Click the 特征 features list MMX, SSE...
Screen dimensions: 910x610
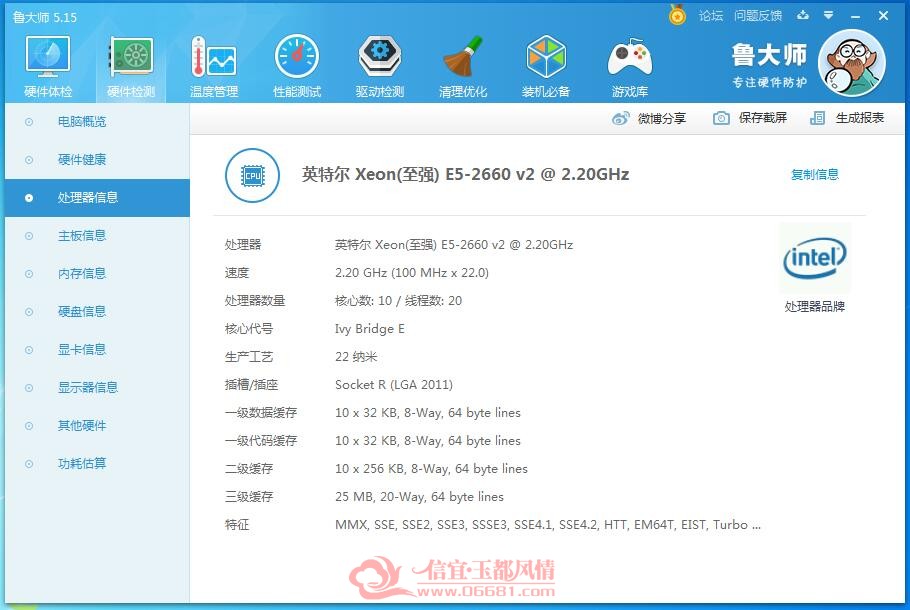click(547, 525)
